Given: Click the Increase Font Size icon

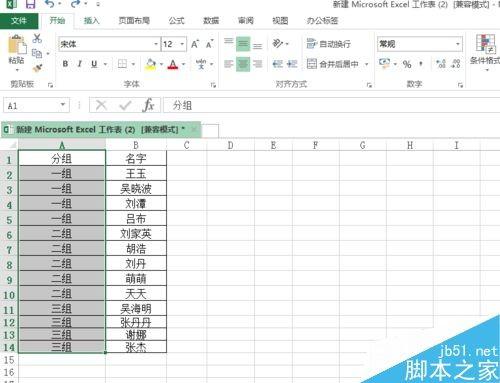Looking at the screenshot, I should 195,44.
